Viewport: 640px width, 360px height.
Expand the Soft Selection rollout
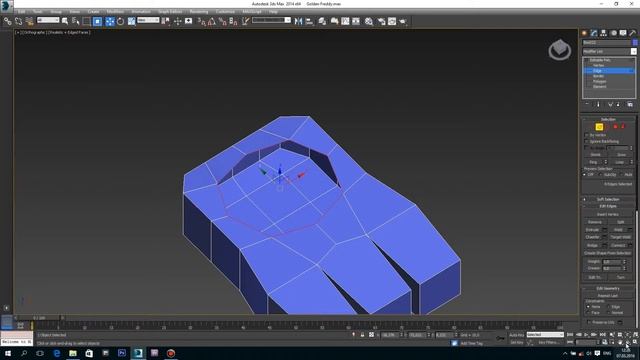pos(608,199)
